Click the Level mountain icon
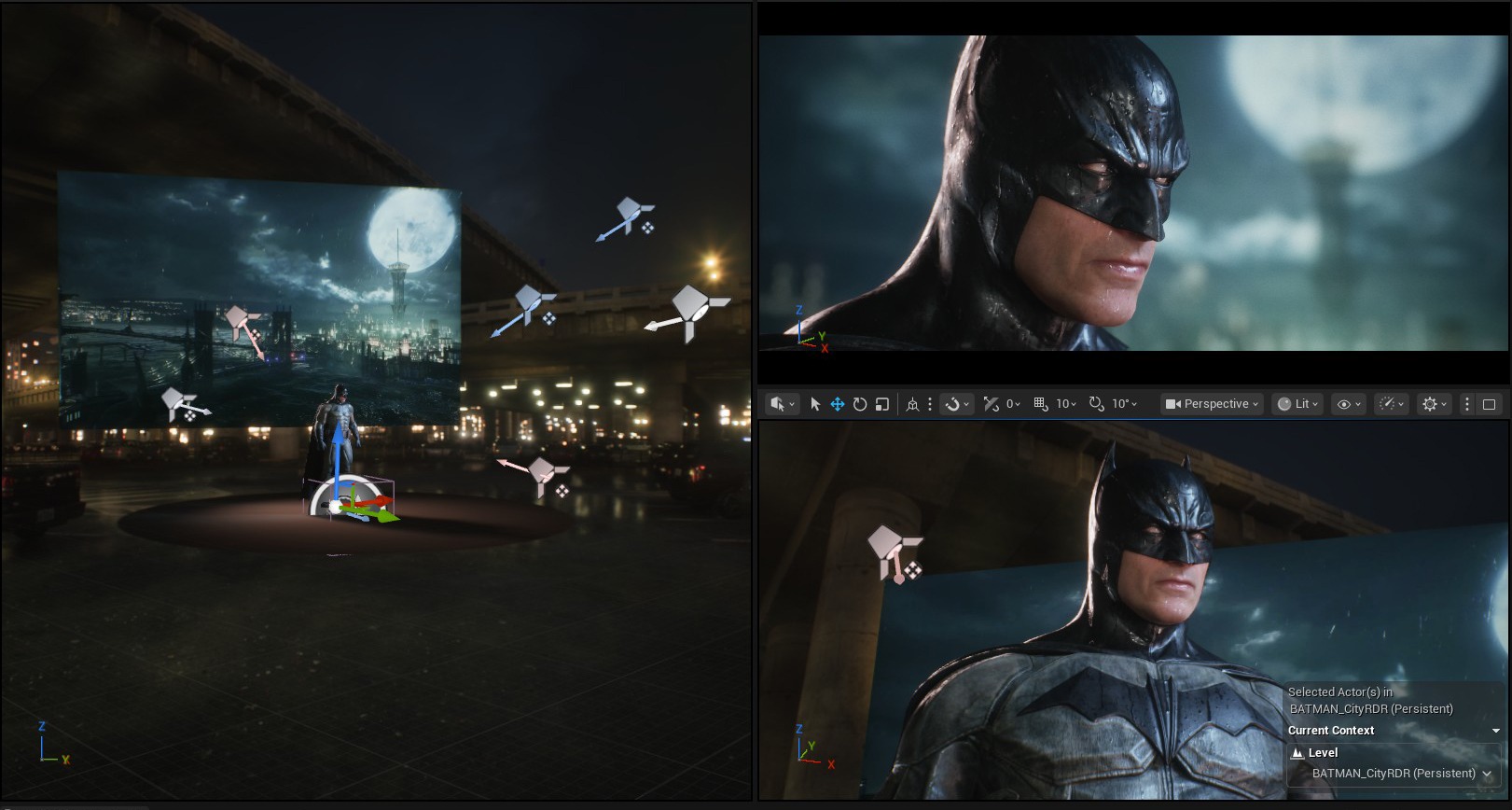1512x810 pixels. tap(1297, 753)
